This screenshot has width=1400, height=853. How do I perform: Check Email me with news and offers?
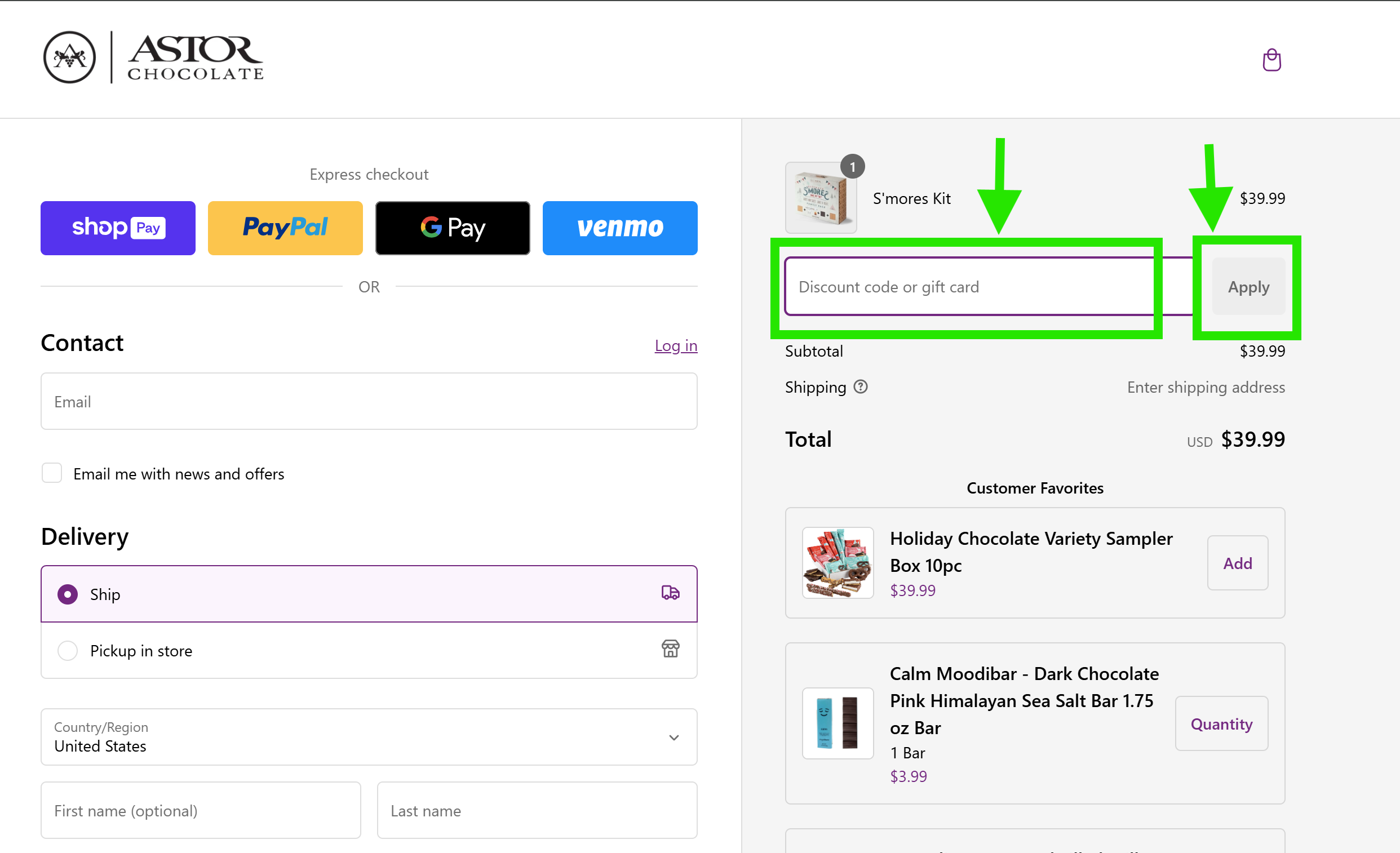coord(52,473)
